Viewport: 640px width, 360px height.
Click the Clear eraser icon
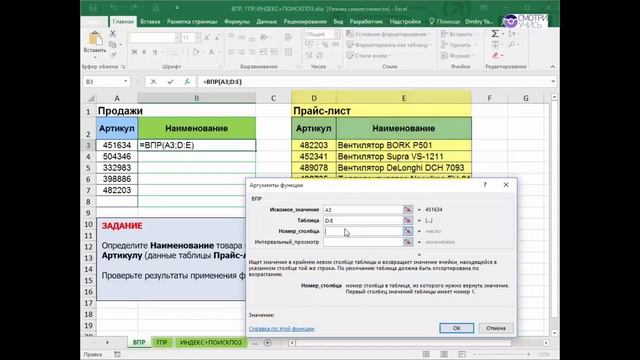[x=496, y=55]
